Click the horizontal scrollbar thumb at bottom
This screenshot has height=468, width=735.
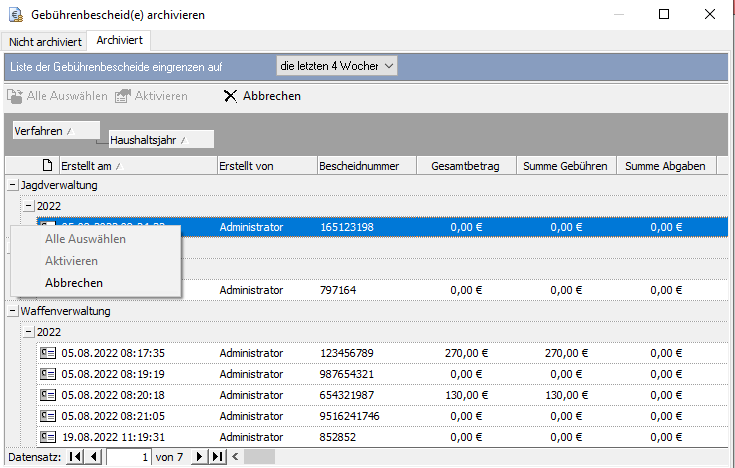(259, 457)
